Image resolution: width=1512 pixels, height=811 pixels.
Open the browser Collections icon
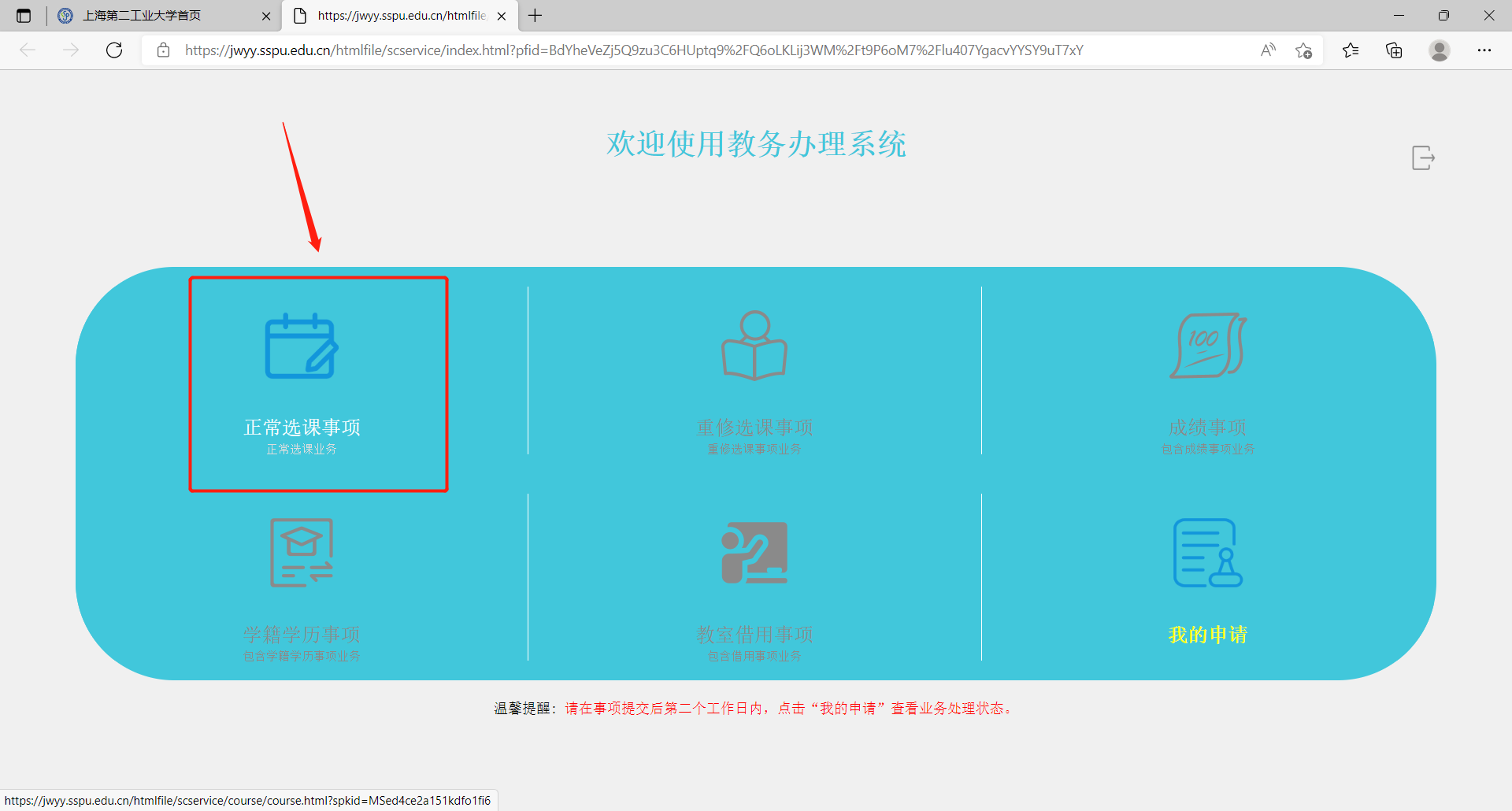[x=1394, y=50]
